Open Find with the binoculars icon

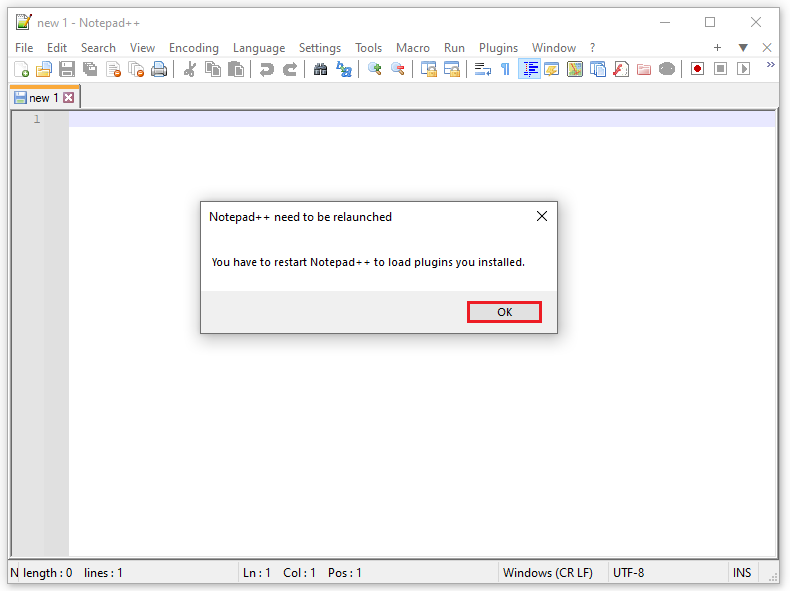click(320, 69)
